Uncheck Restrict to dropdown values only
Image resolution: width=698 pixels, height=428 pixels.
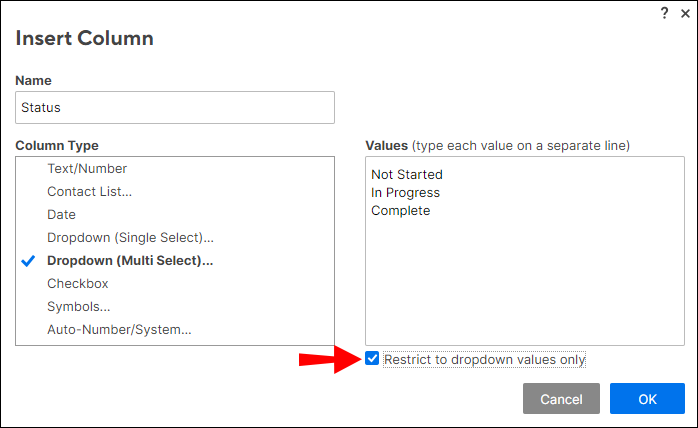pos(372,359)
